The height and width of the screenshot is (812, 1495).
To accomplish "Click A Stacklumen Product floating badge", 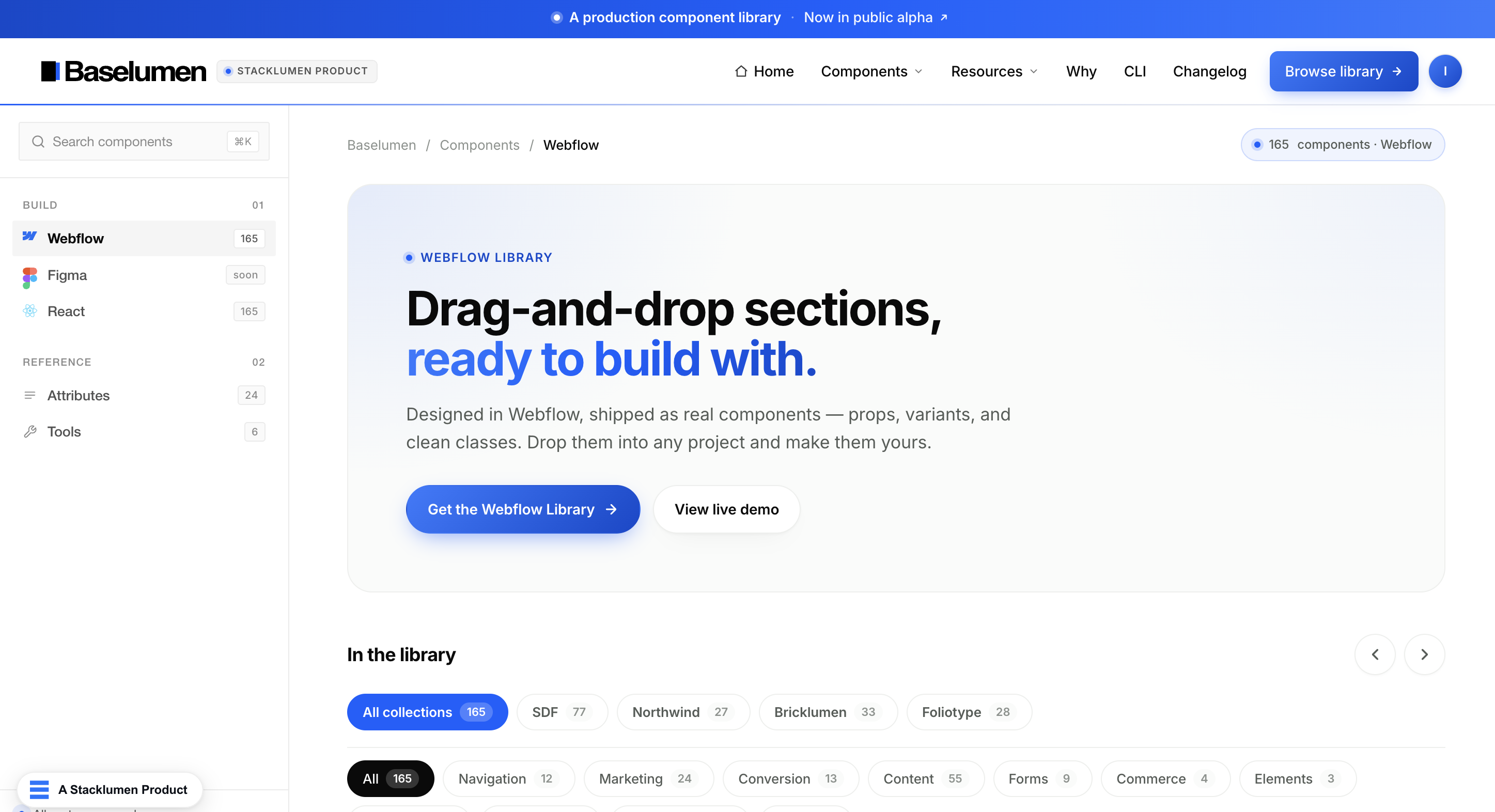I will (x=110, y=789).
